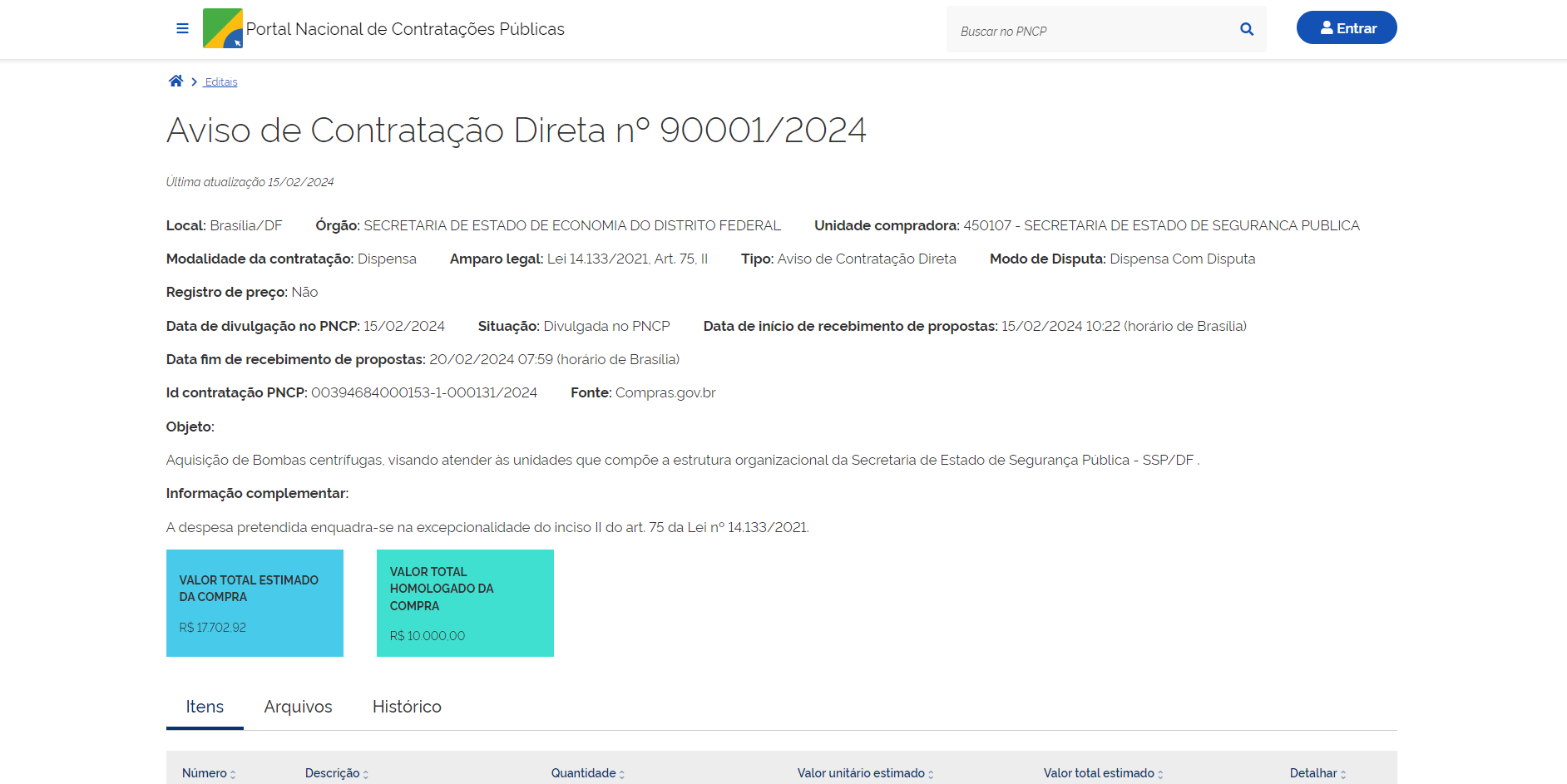The width and height of the screenshot is (1567, 784).
Task: Click the breadcrumb chevron separator
Action: click(194, 81)
